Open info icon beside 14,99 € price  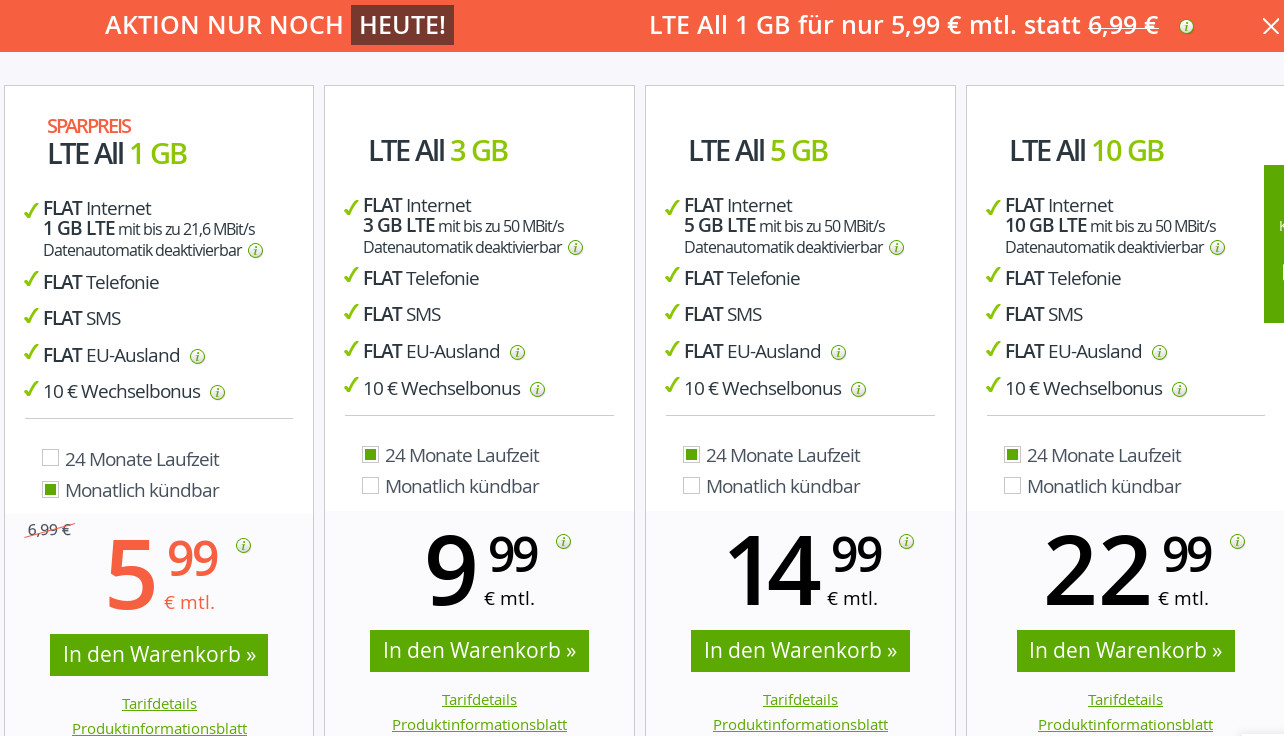click(x=906, y=541)
